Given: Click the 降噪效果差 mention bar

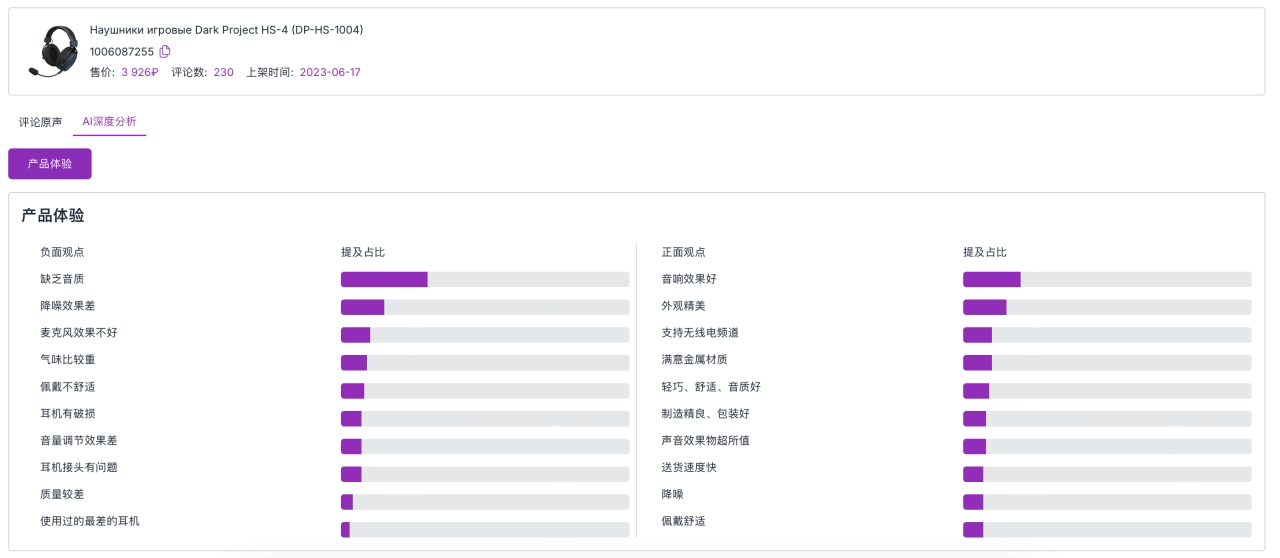Looking at the screenshot, I should 485,306.
